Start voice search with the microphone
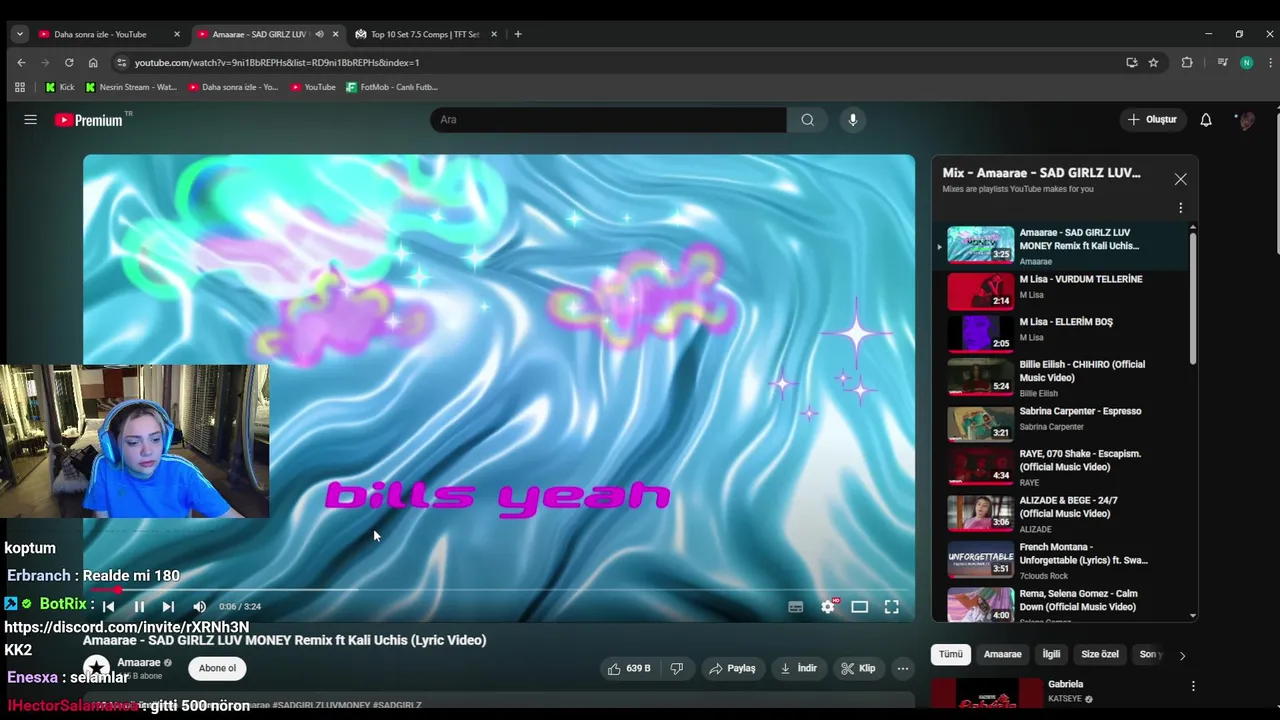 tap(852, 120)
